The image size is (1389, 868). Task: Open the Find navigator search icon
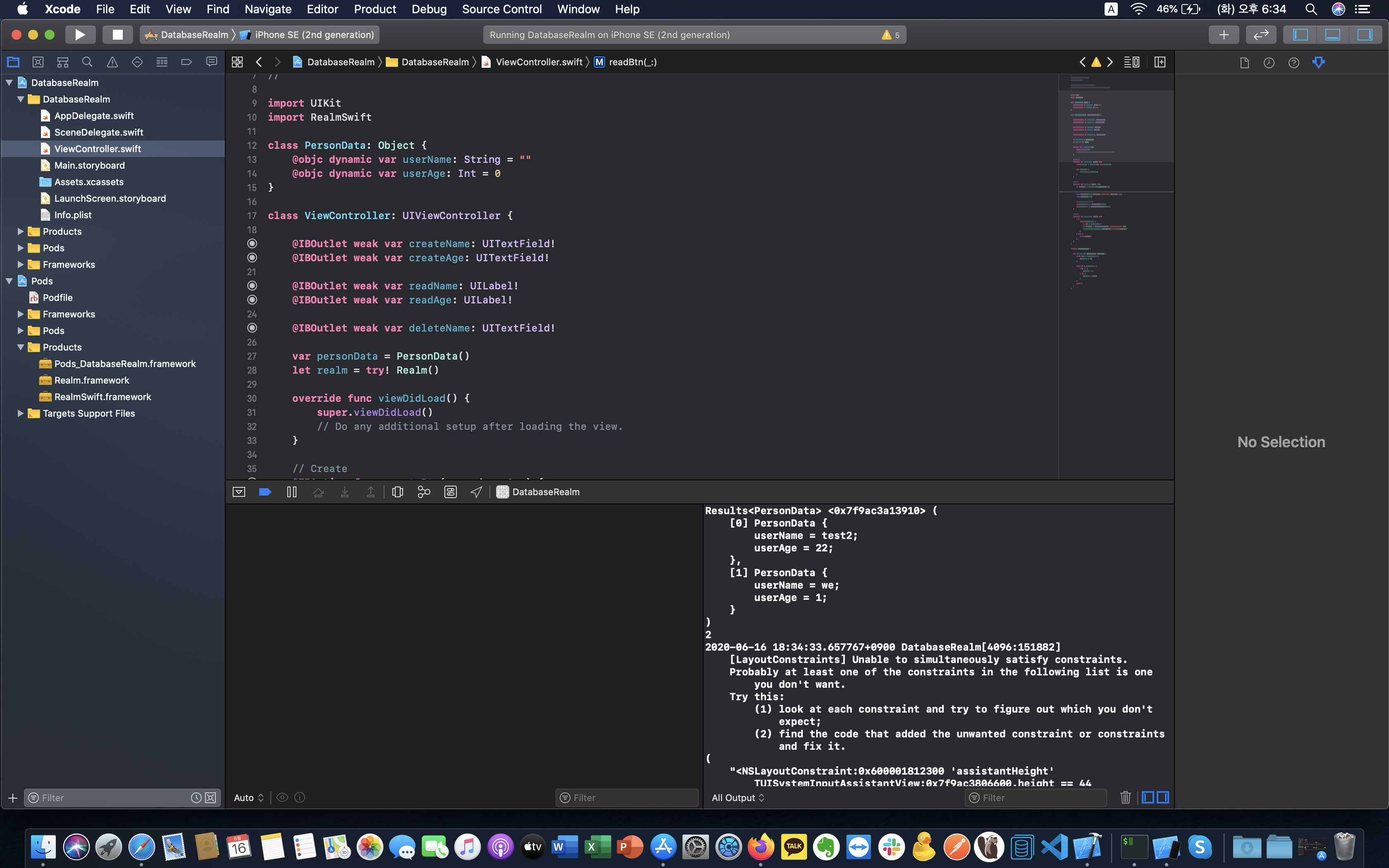tap(87, 62)
